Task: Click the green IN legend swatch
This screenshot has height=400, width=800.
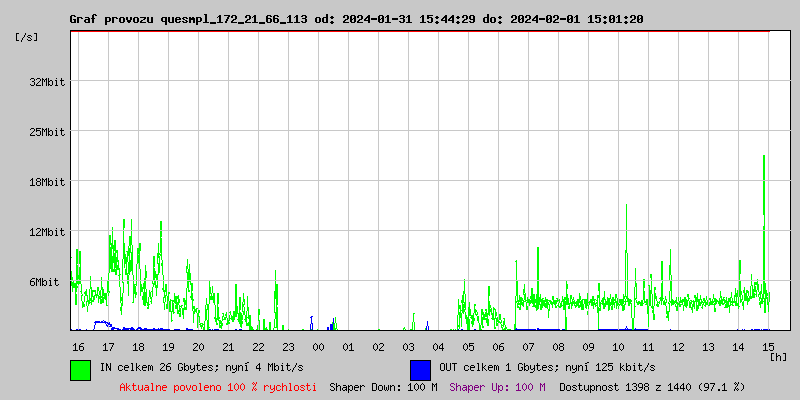Action: [x=80, y=369]
